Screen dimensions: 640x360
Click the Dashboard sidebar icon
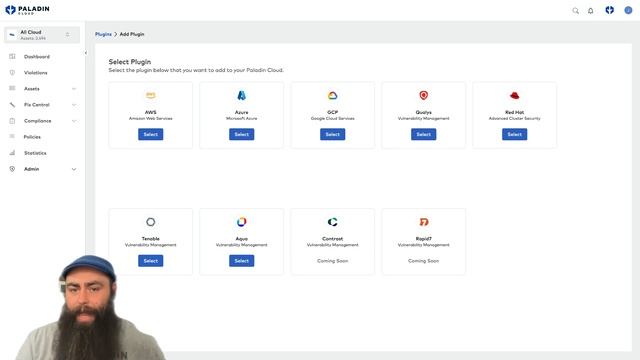click(x=12, y=56)
